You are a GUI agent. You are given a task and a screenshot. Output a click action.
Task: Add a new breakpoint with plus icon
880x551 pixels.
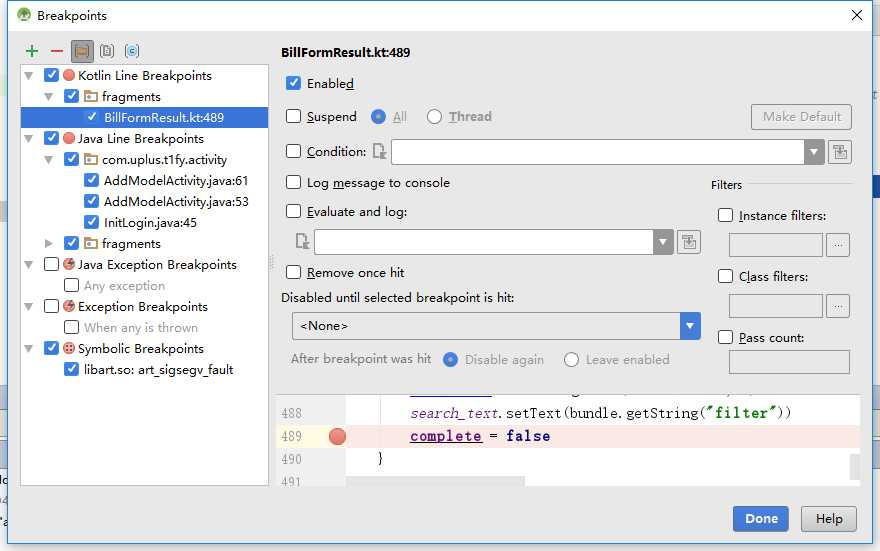pyautogui.click(x=32, y=52)
